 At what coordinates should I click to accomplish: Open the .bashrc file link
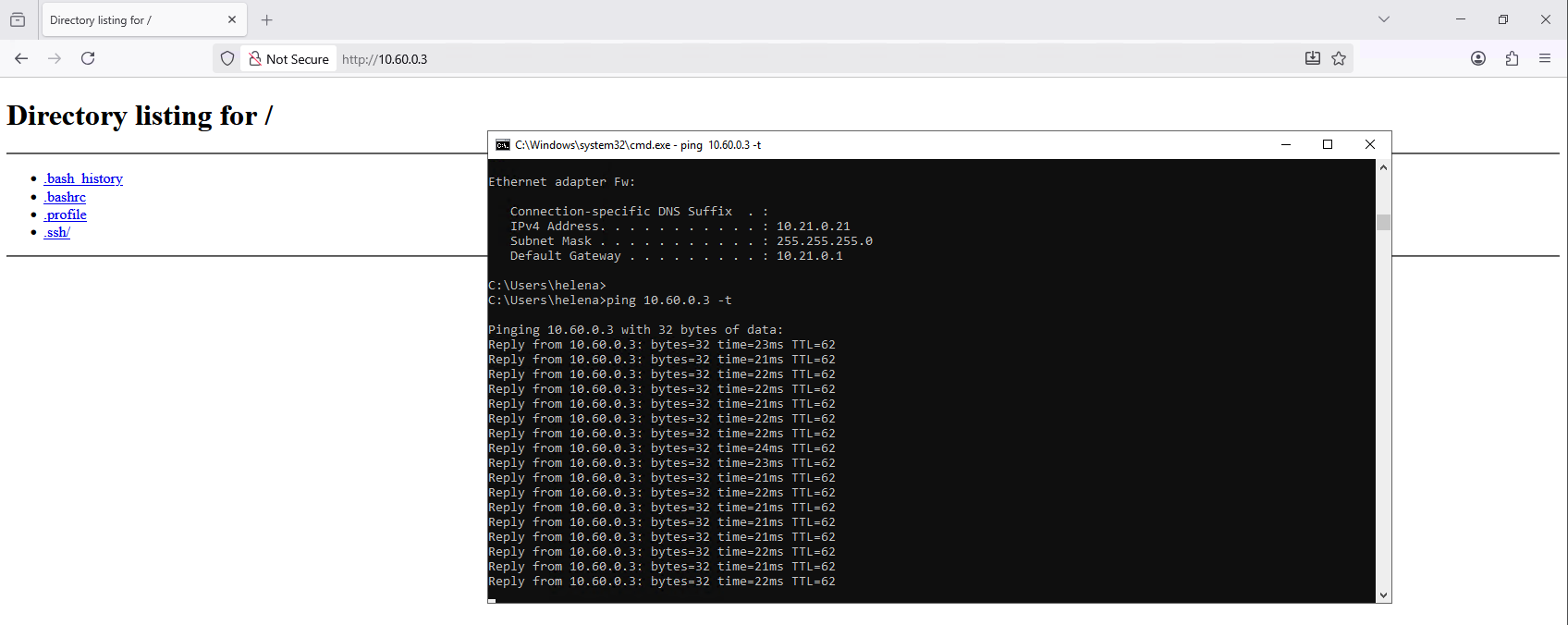[x=65, y=197]
